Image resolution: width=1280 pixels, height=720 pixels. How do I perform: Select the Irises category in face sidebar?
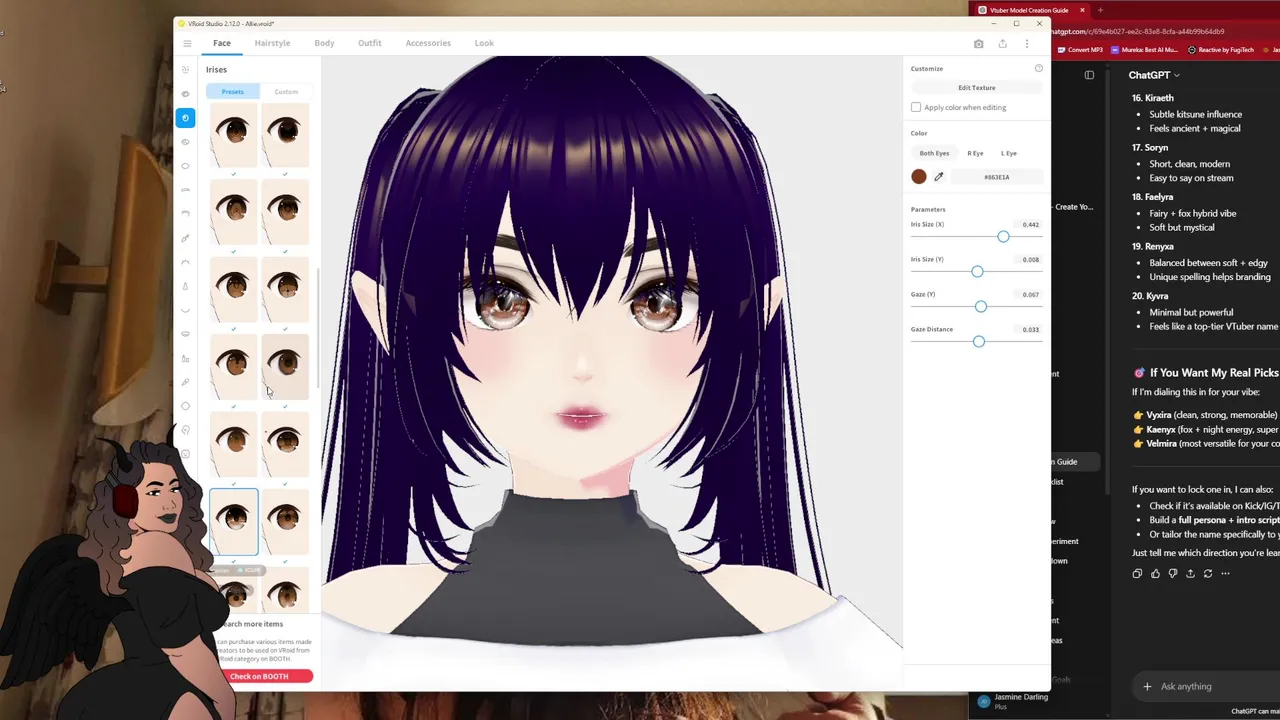tap(185, 118)
